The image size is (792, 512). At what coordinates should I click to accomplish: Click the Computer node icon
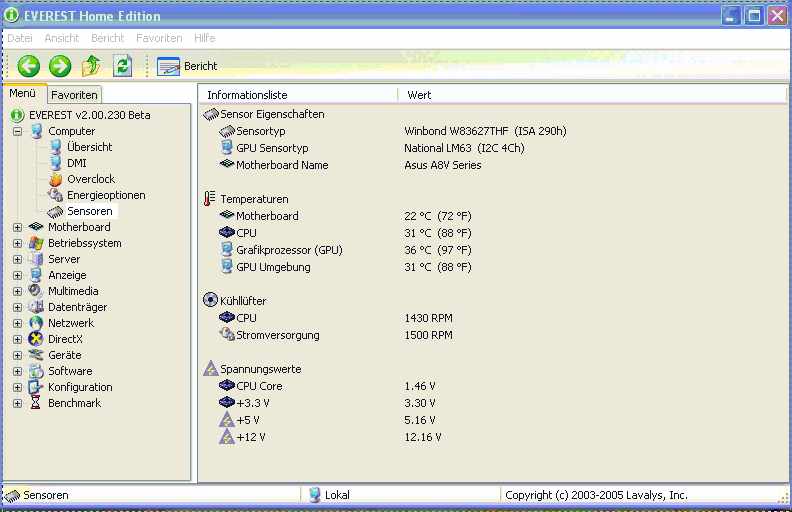[x=36, y=131]
